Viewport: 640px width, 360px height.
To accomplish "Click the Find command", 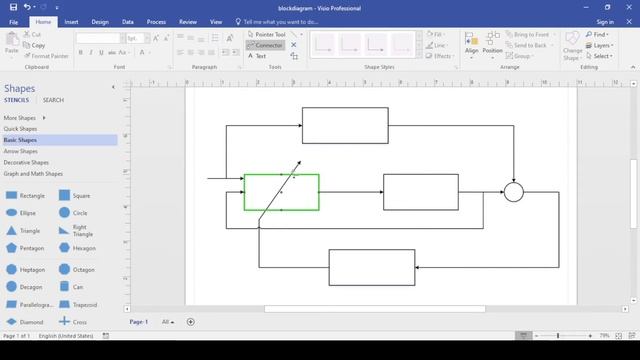I will coord(597,34).
